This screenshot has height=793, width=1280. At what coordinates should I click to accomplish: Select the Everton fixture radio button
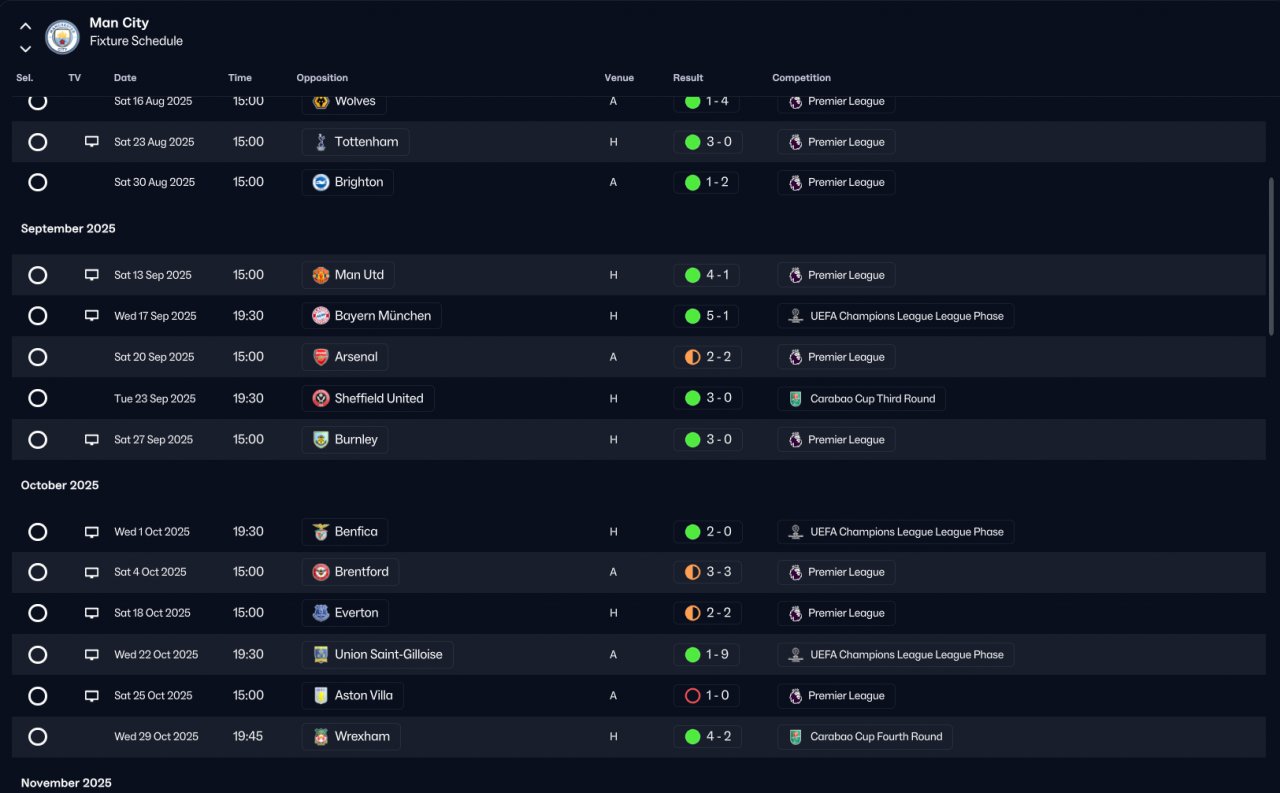click(38, 613)
